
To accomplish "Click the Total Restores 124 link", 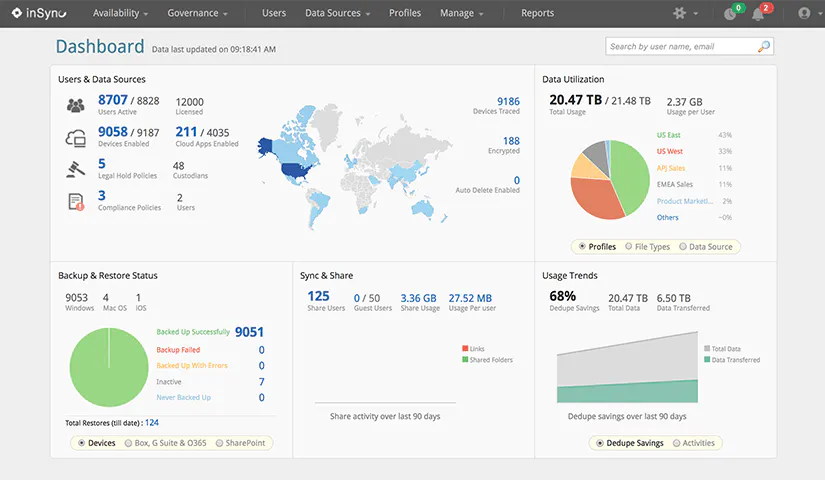I will coord(152,423).
